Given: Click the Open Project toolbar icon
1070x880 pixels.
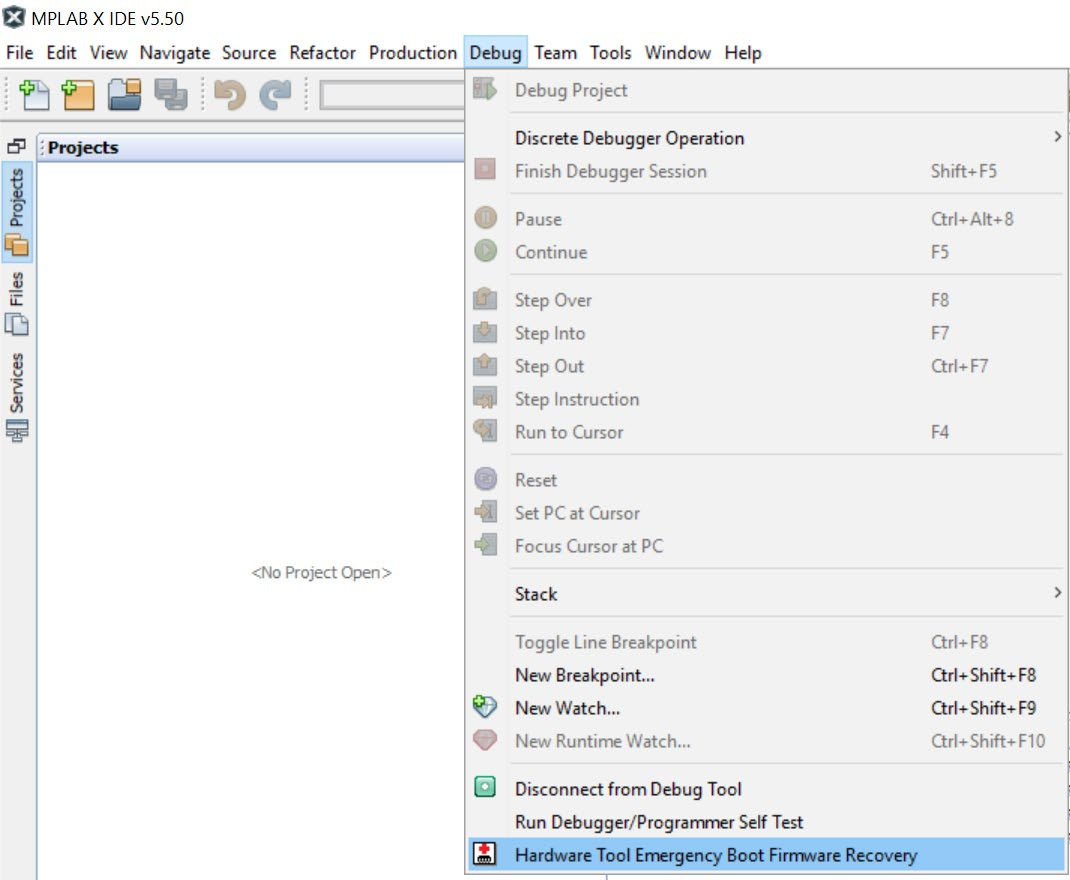Looking at the screenshot, I should 125,95.
